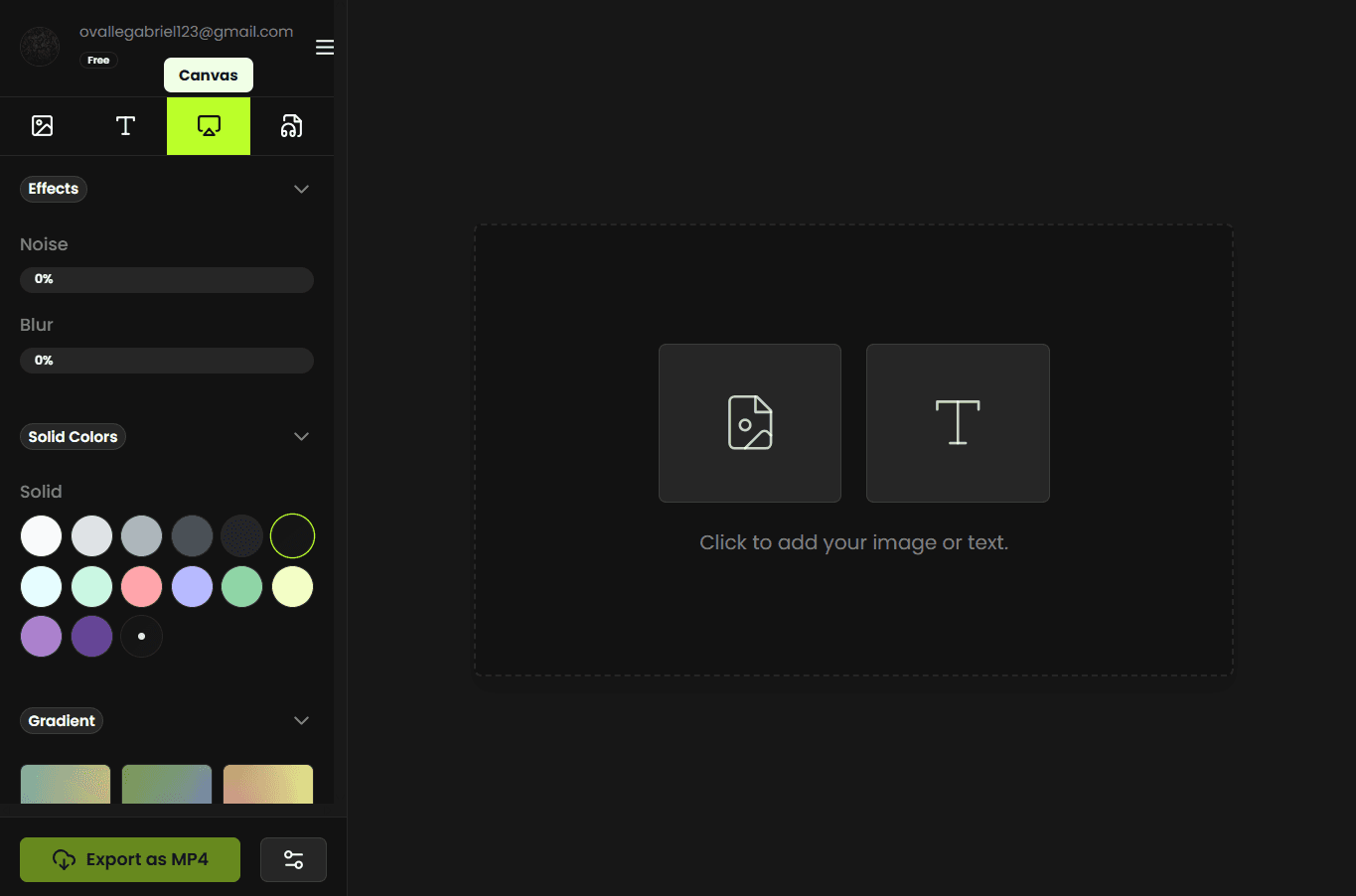Viewport: 1356px width, 896px height.
Task: Click Export as MP4 button
Action: coord(130,859)
